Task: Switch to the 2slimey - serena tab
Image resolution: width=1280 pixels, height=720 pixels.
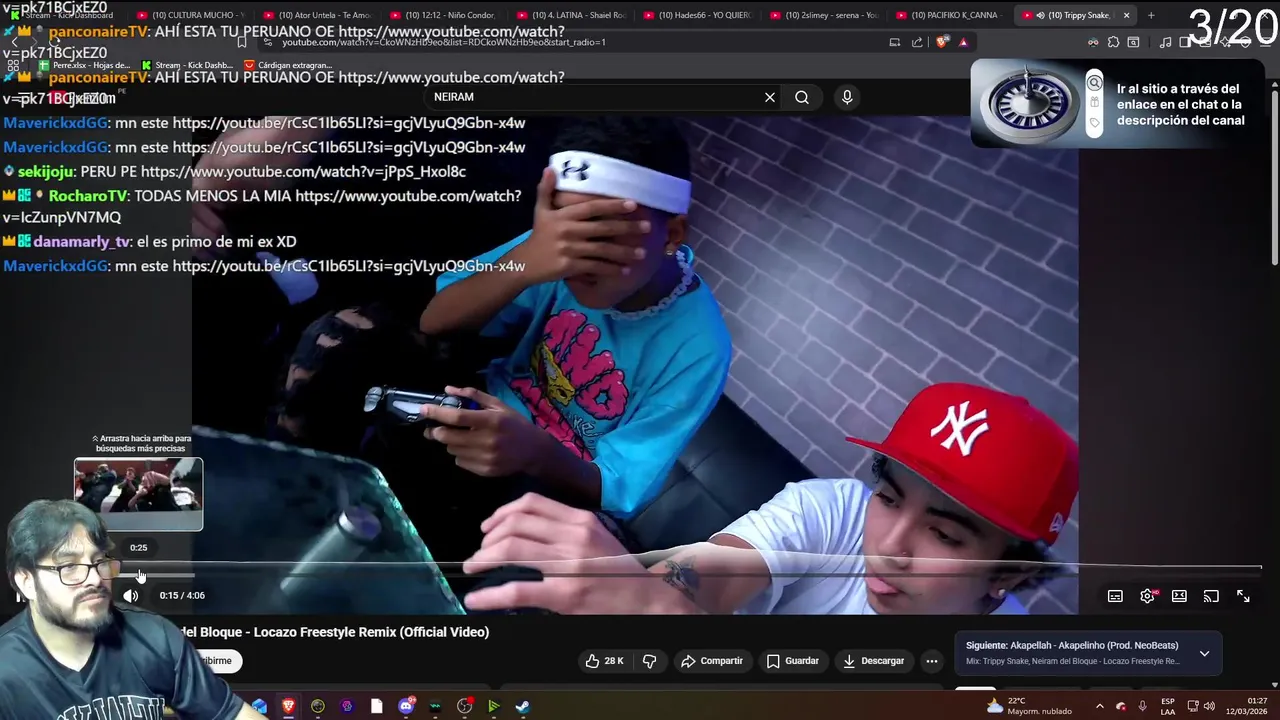Action: click(824, 15)
